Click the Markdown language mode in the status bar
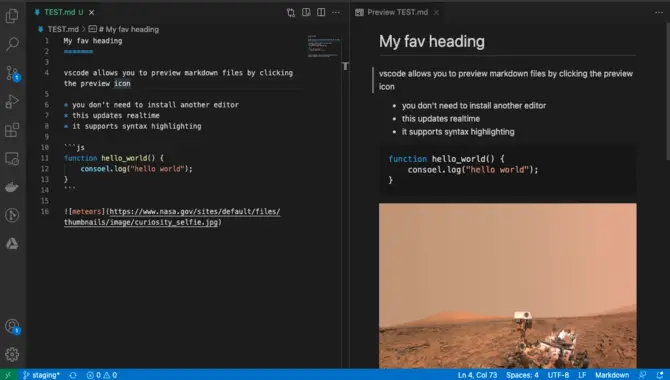 click(x=611, y=375)
